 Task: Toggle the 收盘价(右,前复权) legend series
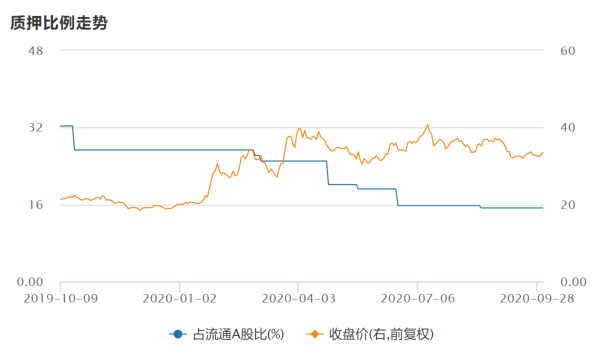pyautogui.click(x=370, y=334)
